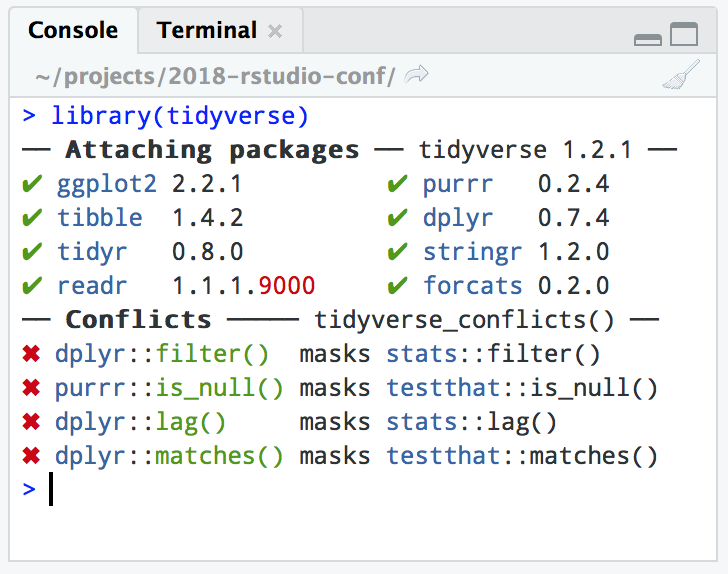
Task: Click the green checkmark beside forcats
Action: click(x=397, y=286)
